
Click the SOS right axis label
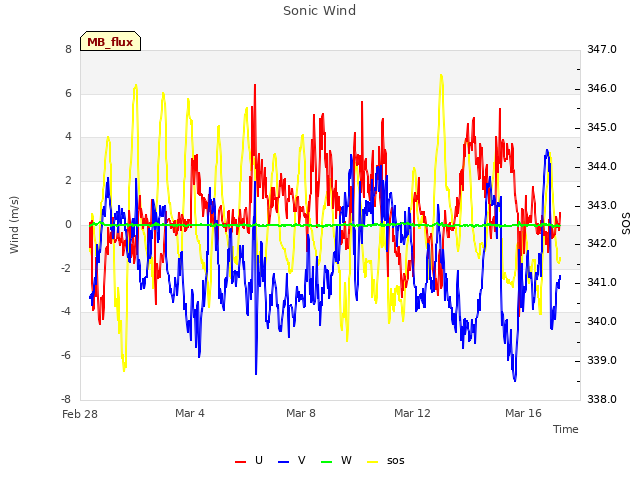click(626, 224)
